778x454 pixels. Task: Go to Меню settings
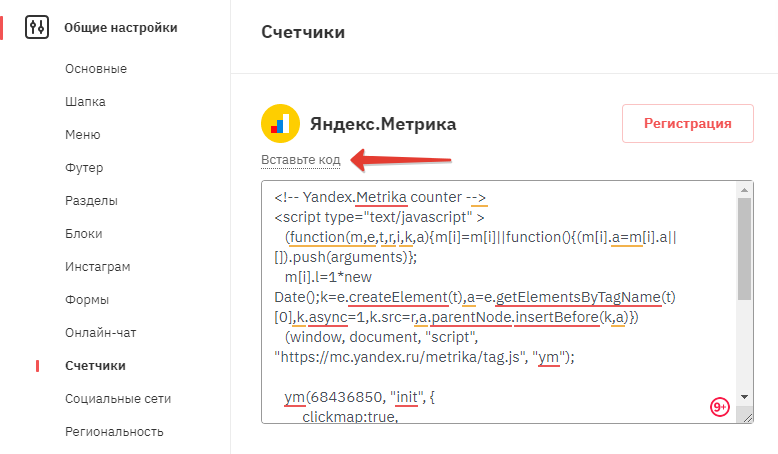83,135
